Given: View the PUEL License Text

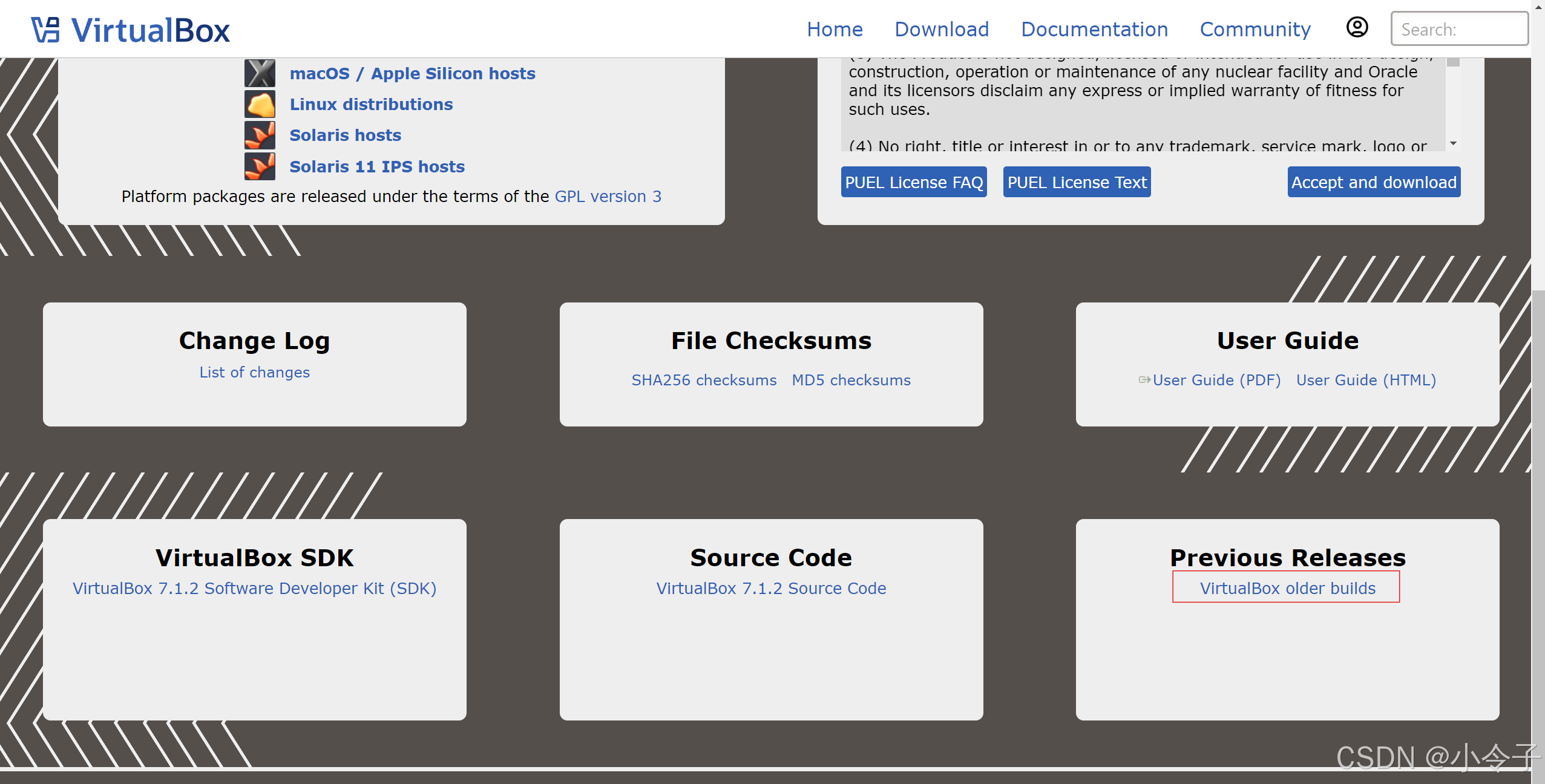Looking at the screenshot, I should (x=1077, y=182).
